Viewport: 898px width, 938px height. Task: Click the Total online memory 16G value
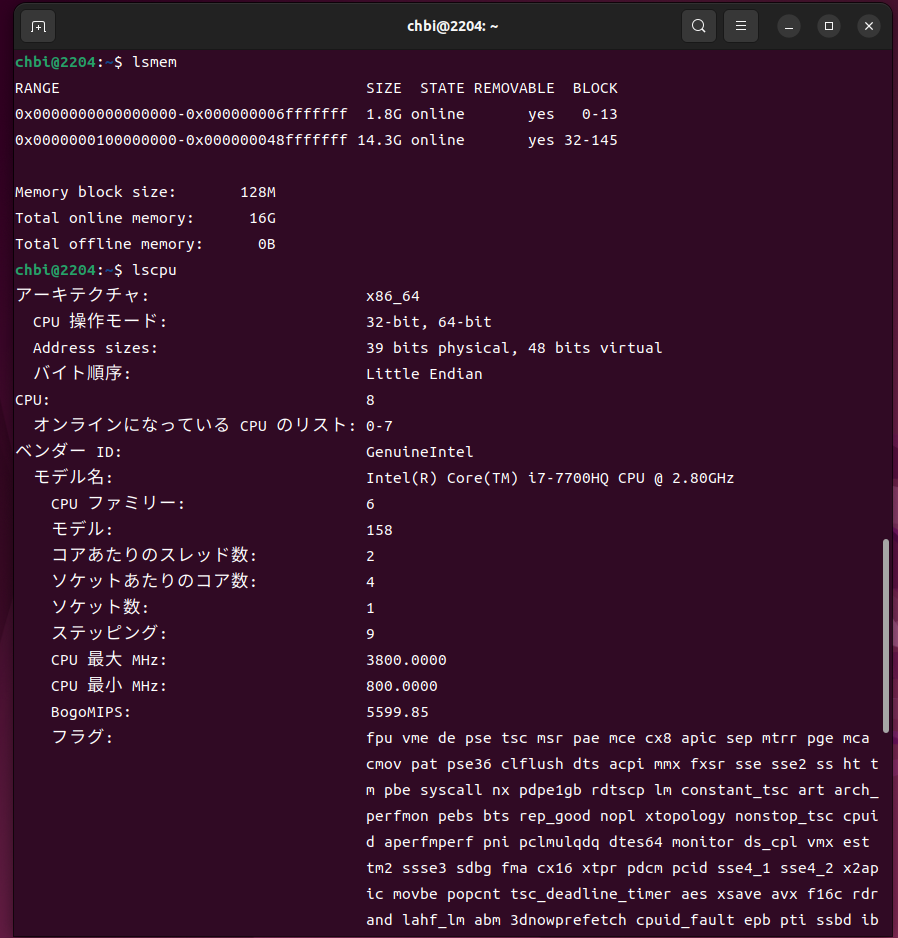click(262, 218)
